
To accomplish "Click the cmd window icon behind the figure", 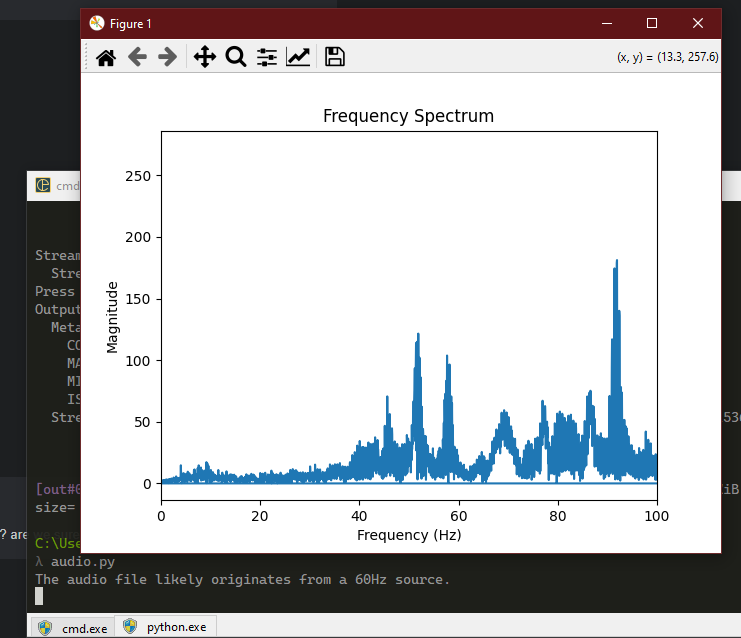I will click(43, 185).
